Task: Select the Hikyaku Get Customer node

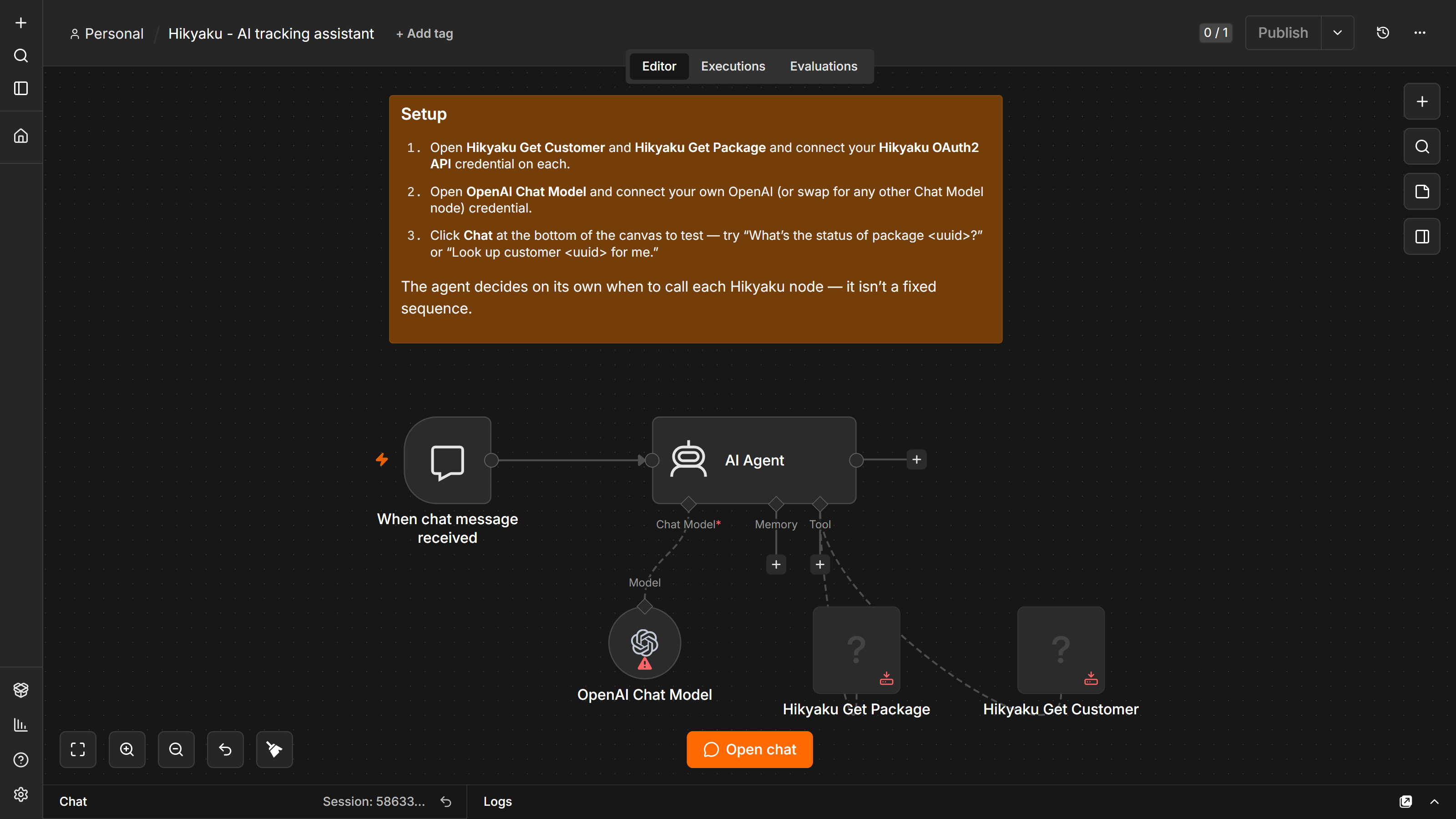Action: point(1061,650)
